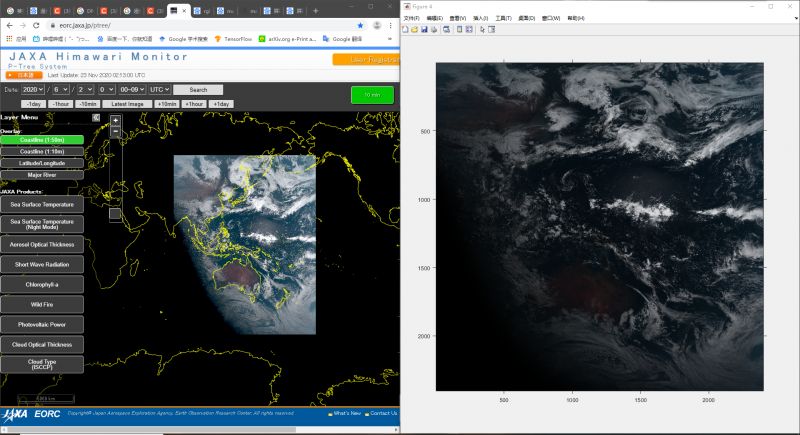
Task: Click the Save Figure floppy disk icon
Action: click(x=423, y=29)
